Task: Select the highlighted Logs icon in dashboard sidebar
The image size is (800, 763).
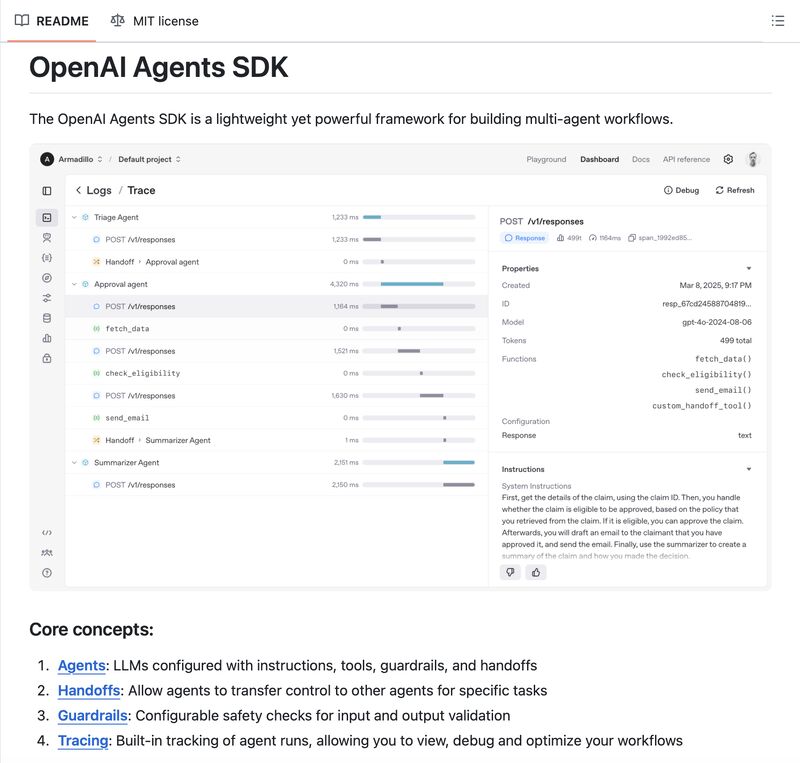Action: point(47,217)
